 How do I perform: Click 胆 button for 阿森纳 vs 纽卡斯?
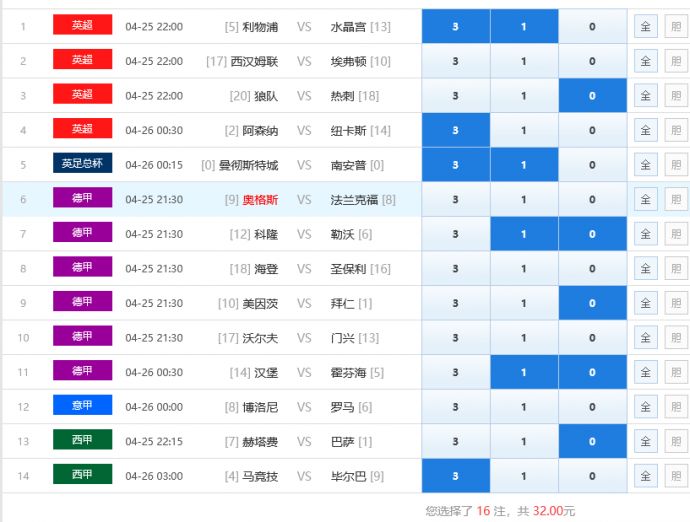click(x=676, y=130)
